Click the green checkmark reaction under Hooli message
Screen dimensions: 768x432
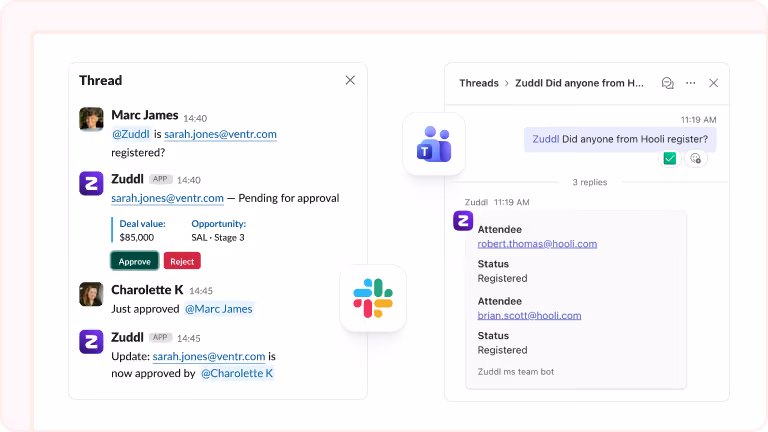coord(670,158)
